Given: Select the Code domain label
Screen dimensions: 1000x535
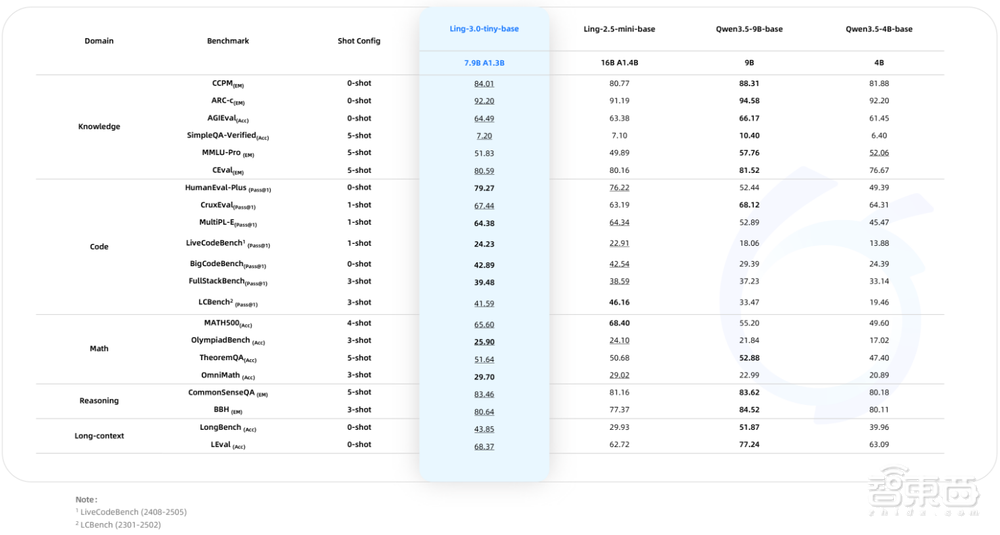Looking at the screenshot, I should tap(99, 247).
